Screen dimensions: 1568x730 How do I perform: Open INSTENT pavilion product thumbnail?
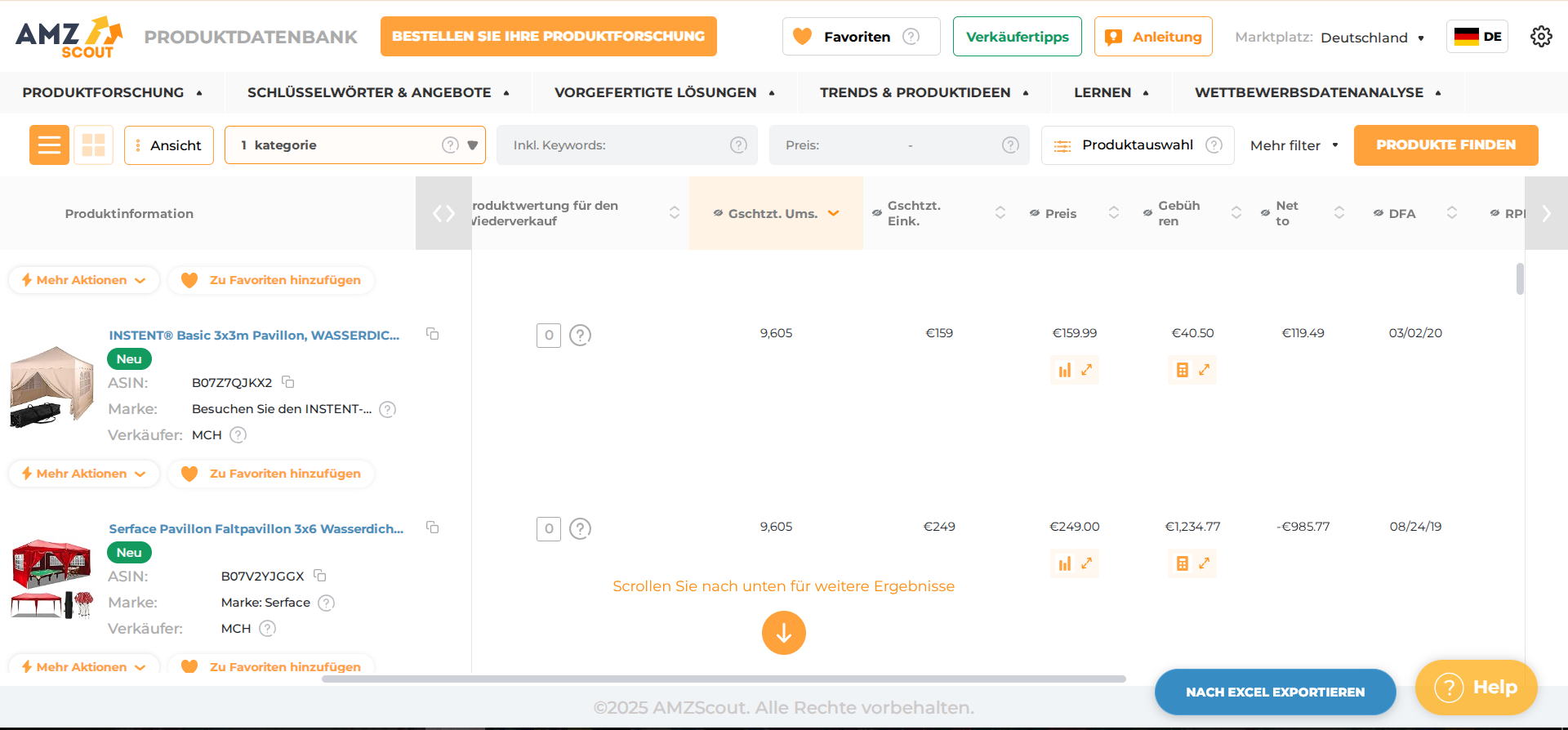51,386
